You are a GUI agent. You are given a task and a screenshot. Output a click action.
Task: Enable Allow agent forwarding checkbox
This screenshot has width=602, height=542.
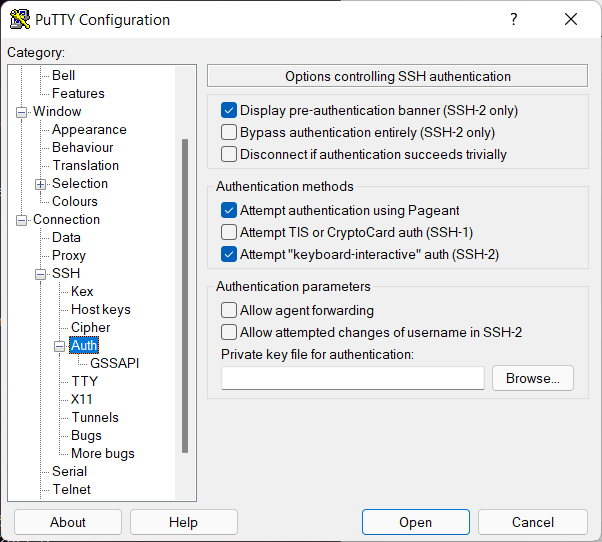(229, 310)
